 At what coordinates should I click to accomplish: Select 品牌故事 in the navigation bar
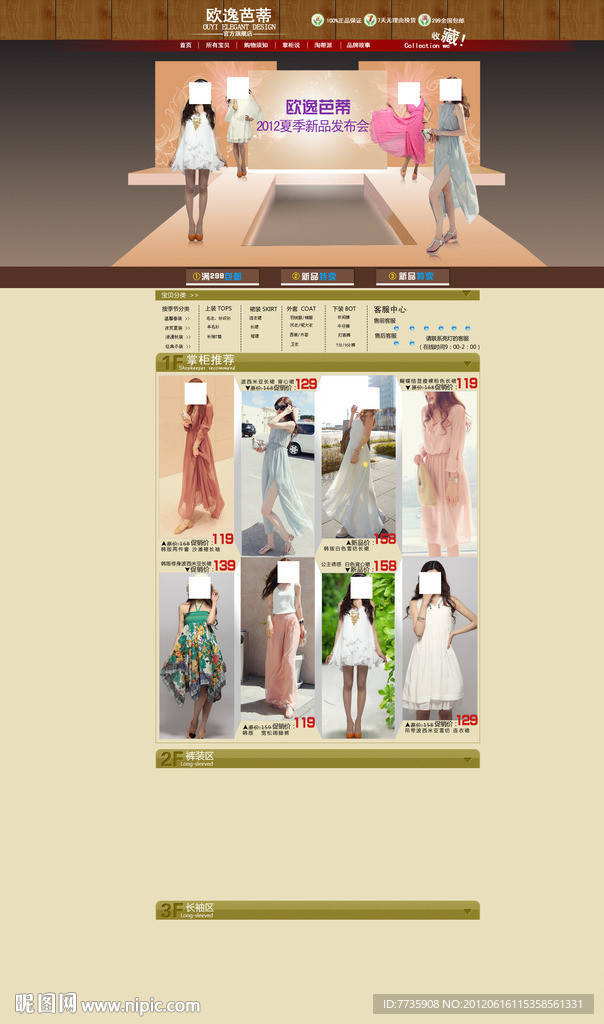click(358, 45)
